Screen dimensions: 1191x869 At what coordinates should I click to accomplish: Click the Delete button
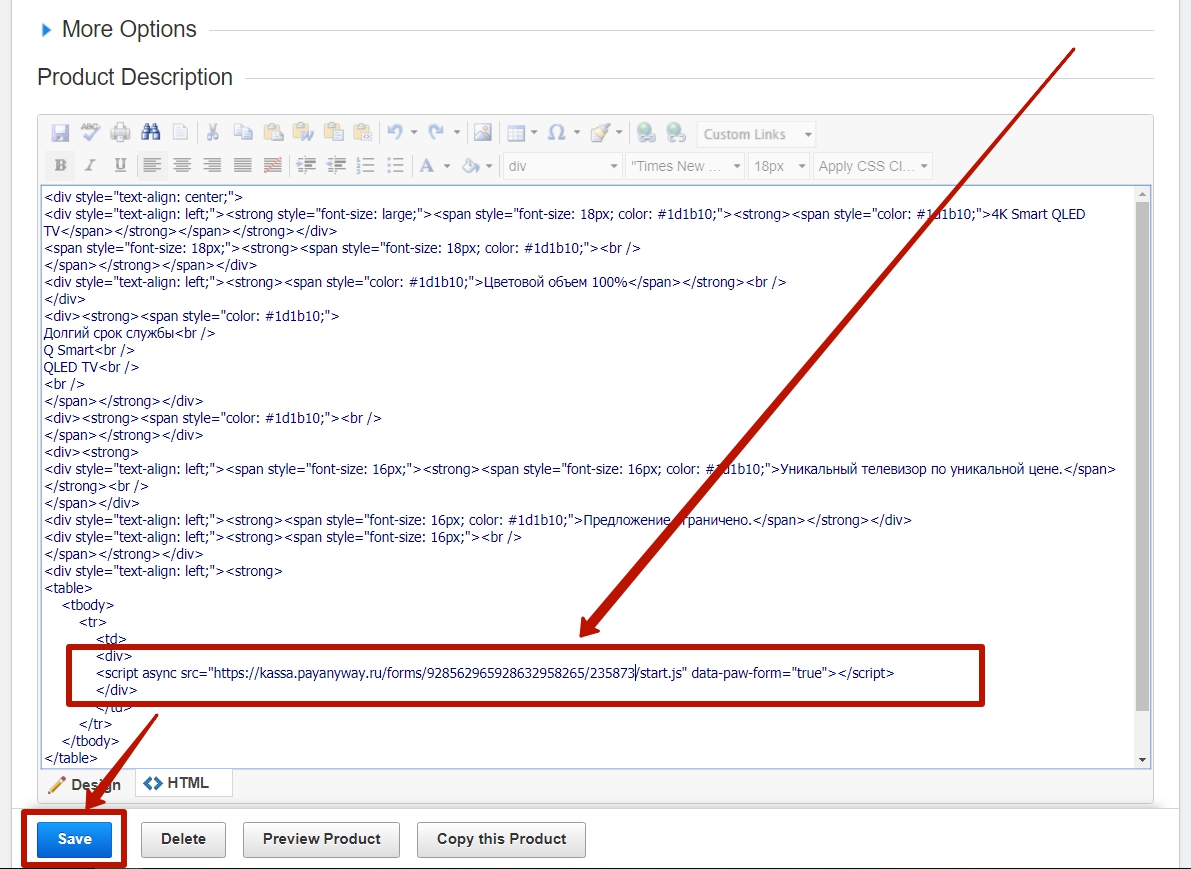[x=183, y=839]
